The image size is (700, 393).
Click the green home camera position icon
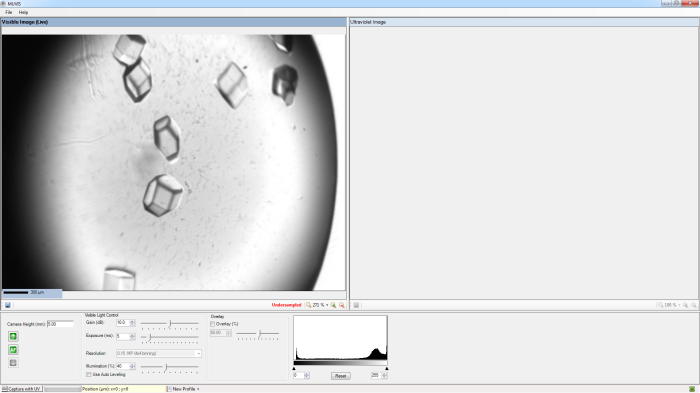[13, 336]
